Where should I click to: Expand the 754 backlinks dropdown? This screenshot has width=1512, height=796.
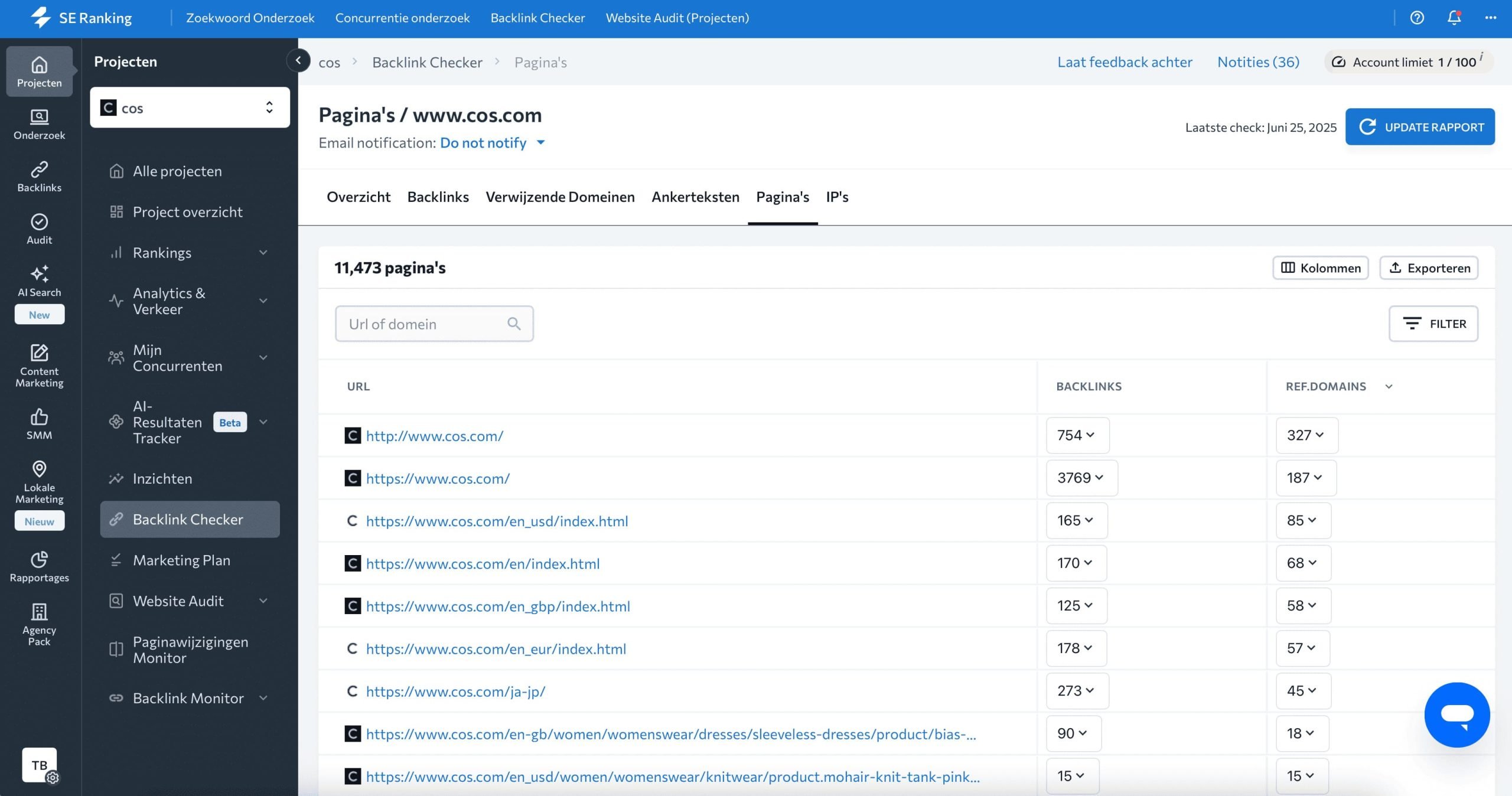(1077, 435)
